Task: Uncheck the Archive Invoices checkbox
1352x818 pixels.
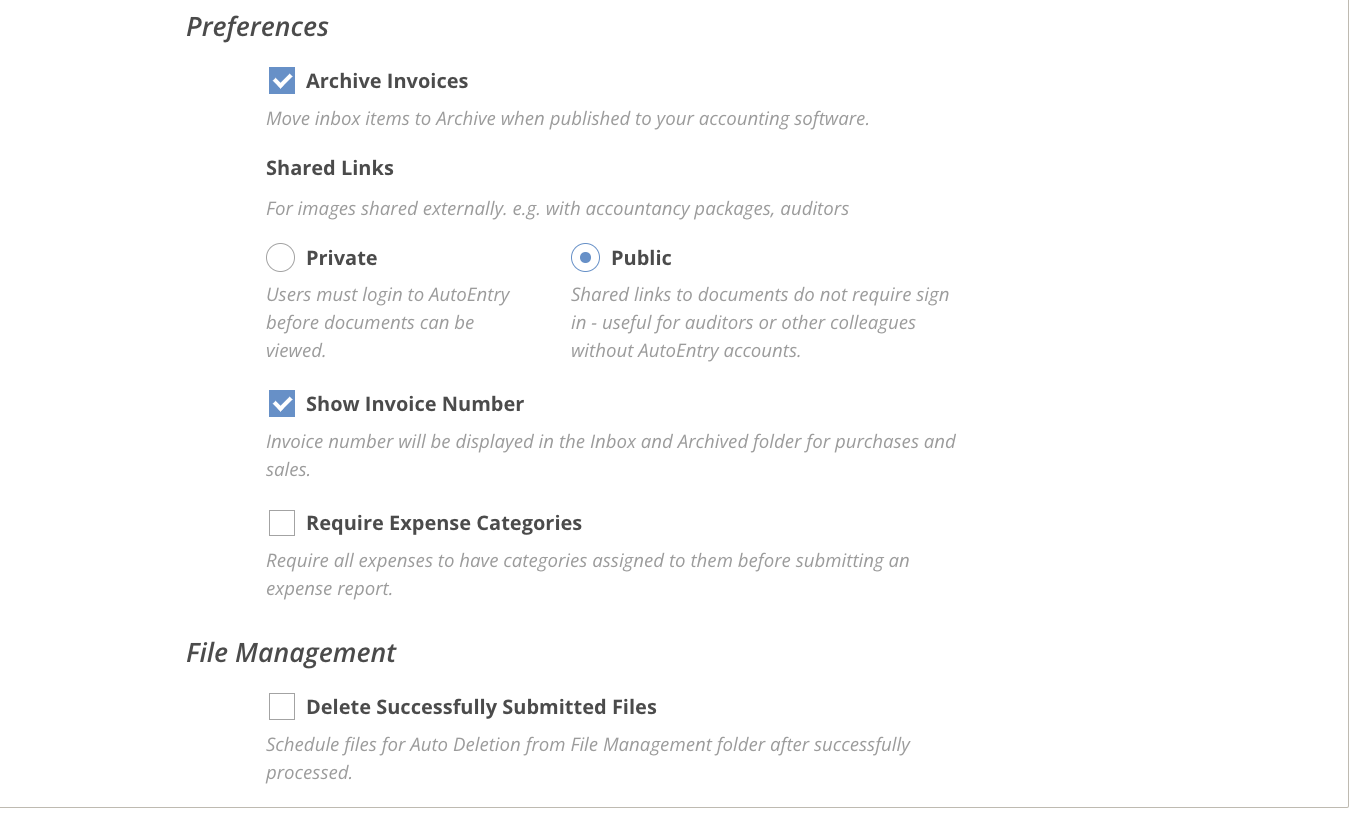Action: (282, 81)
